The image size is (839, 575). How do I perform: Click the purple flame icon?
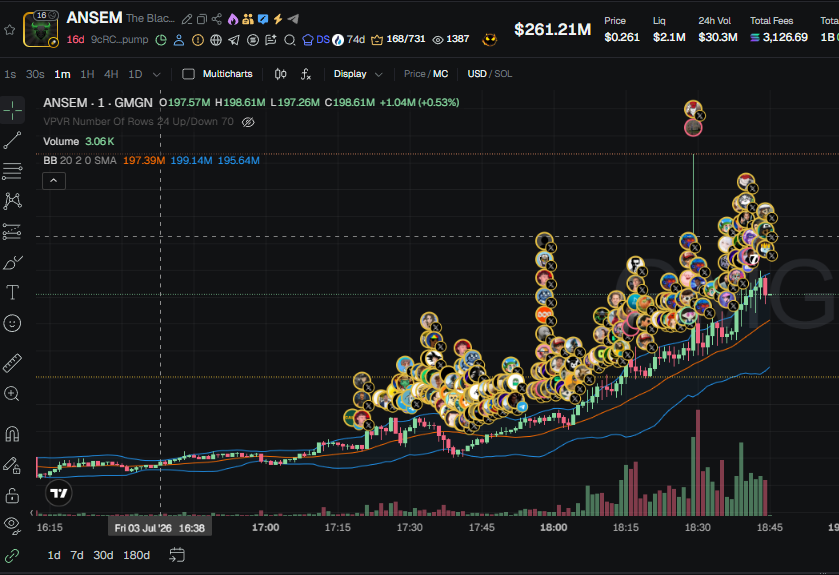tap(233, 19)
